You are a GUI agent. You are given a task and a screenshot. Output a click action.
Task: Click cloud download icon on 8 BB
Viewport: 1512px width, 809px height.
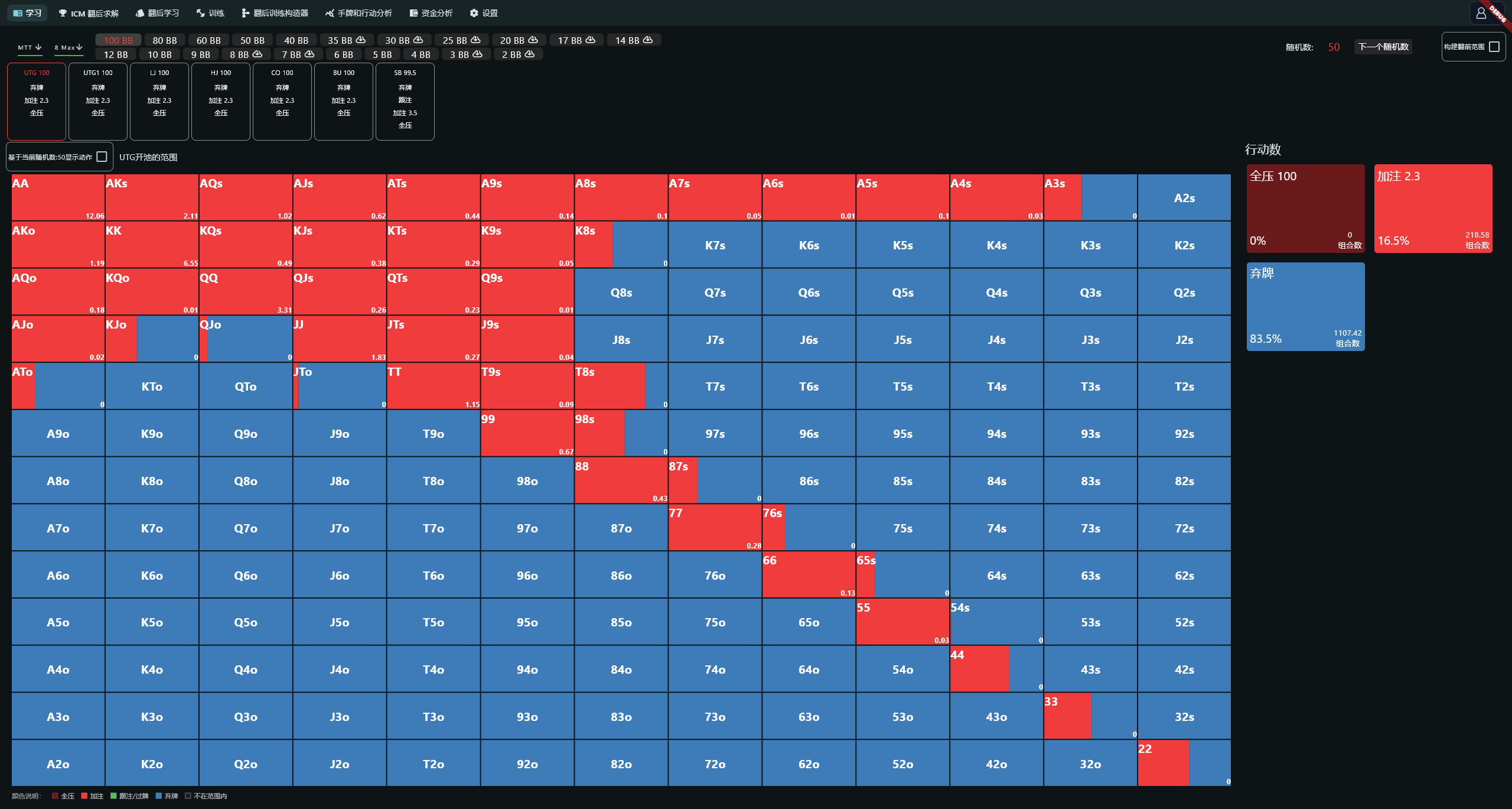pyautogui.click(x=258, y=54)
